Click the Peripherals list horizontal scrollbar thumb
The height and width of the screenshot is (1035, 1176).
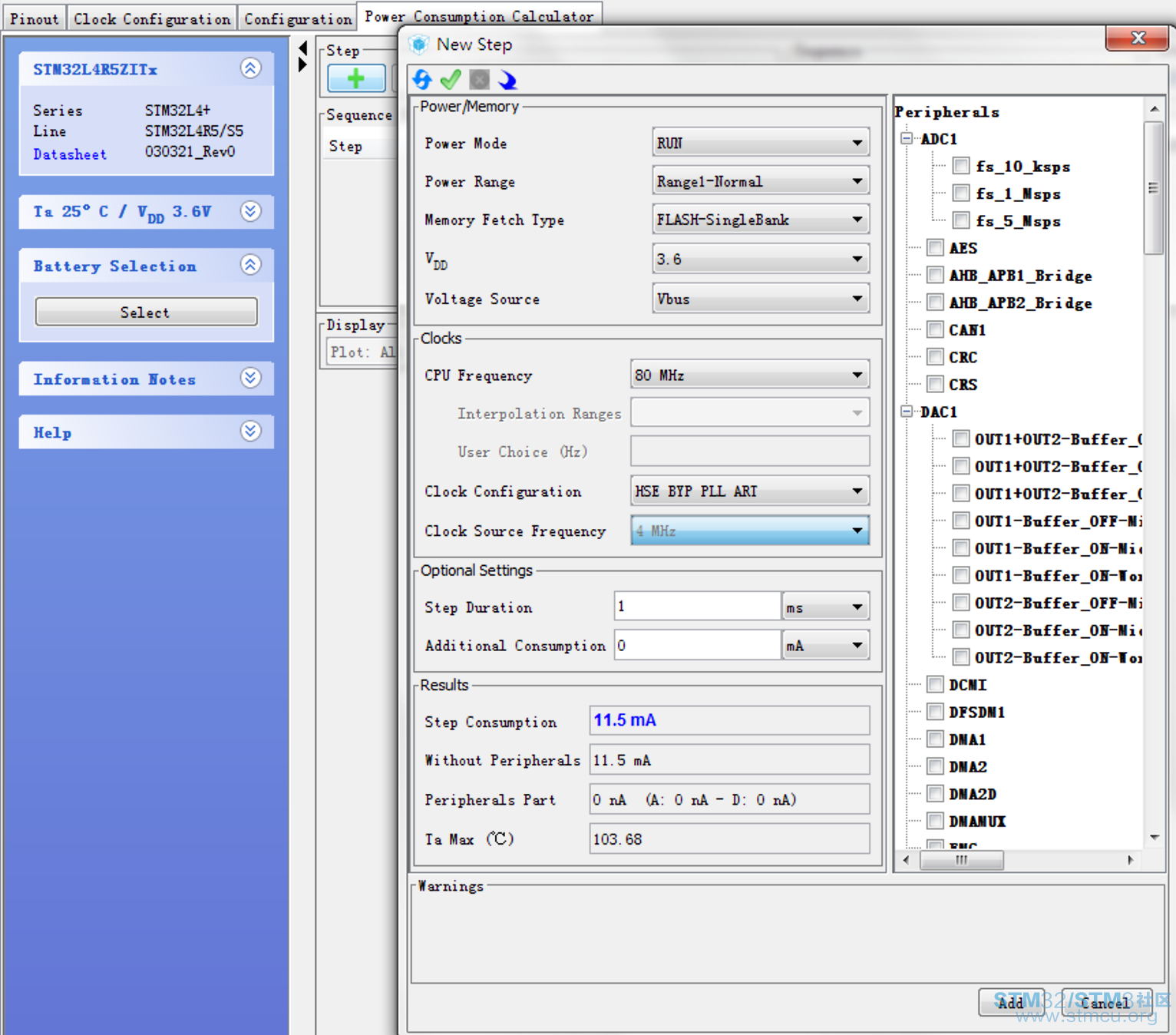pyautogui.click(x=962, y=860)
